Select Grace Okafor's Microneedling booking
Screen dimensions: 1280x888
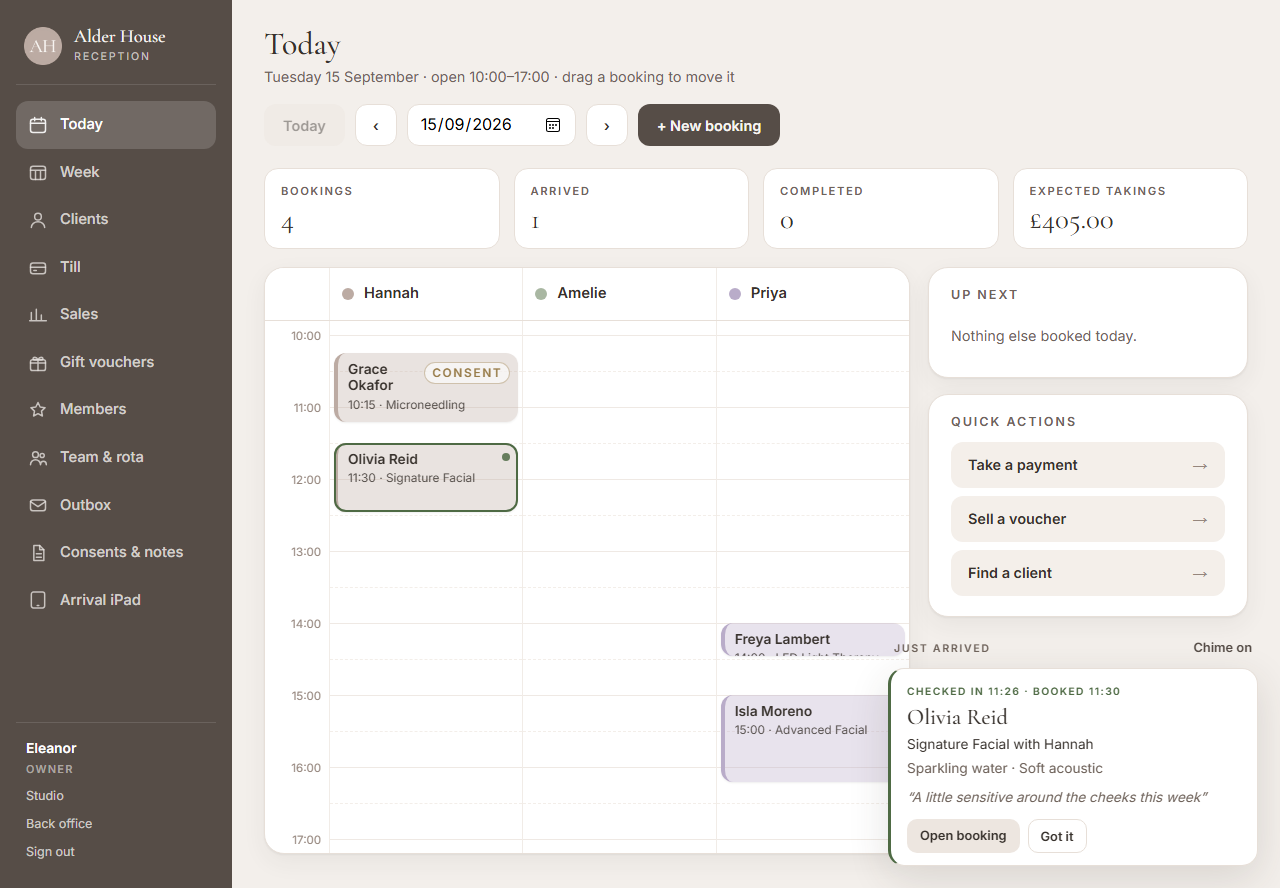point(426,387)
